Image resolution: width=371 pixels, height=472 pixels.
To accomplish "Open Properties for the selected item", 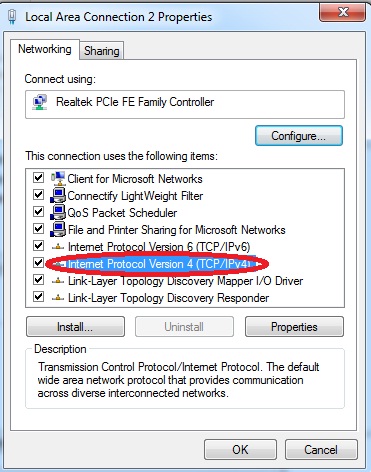I will pos(294,327).
